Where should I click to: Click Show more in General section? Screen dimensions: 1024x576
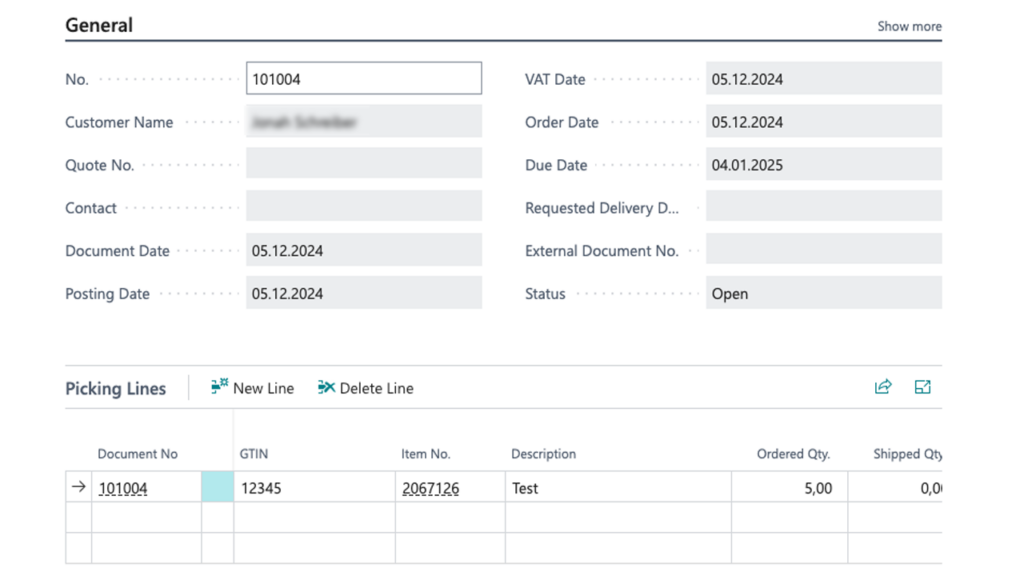pos(909,26)
